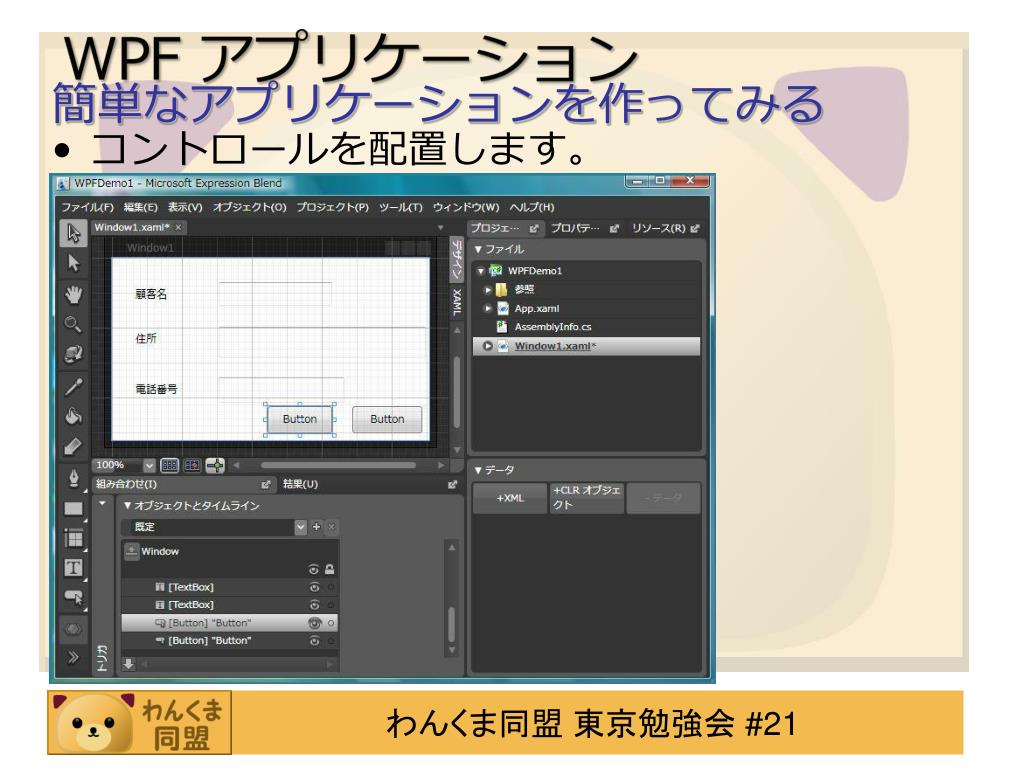Close the Window1.xaml document tab
Viewport: 1024px width, 768px height.
coord(178,227)
